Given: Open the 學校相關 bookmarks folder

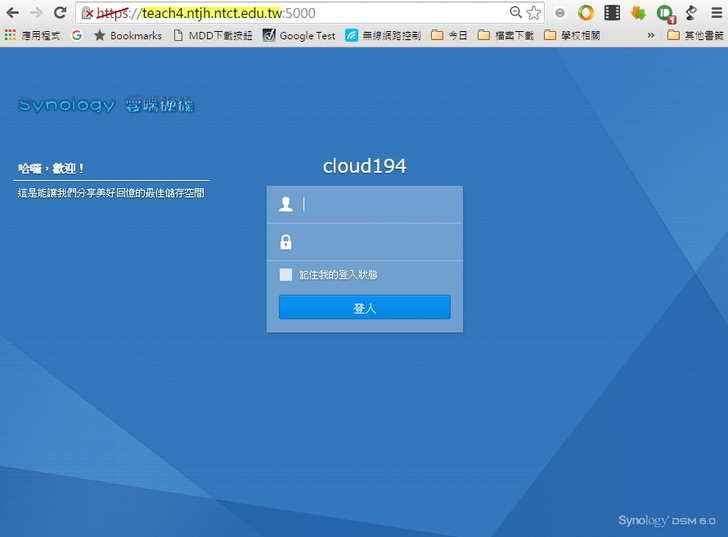Looking at the screenshot, I should [x=571, y=35].
